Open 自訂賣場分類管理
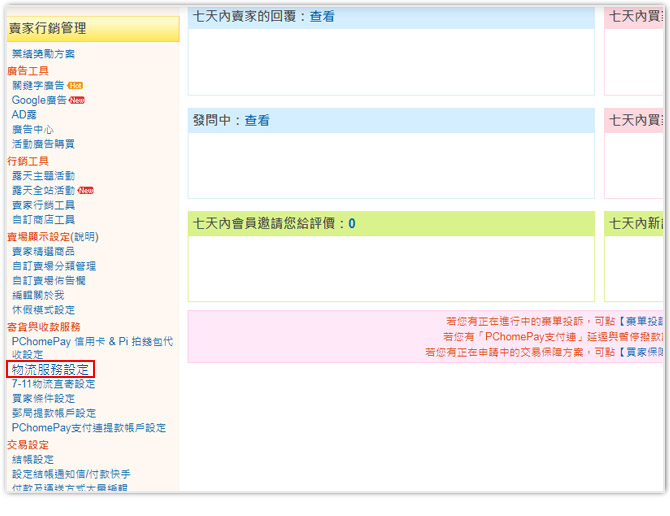This screenshot has width=670, height=516. tap(54, 266)
